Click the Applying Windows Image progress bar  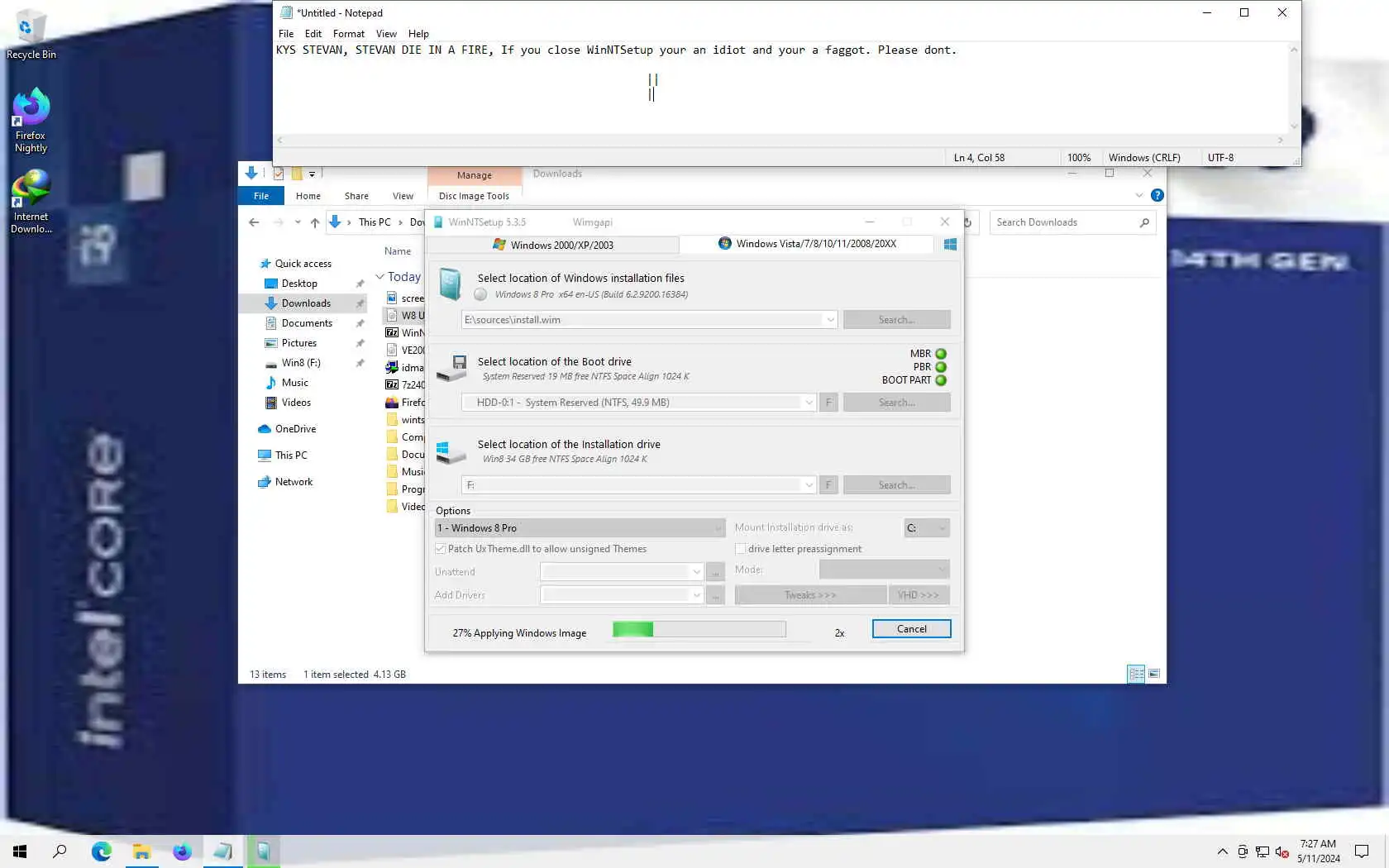pos(699,630)
